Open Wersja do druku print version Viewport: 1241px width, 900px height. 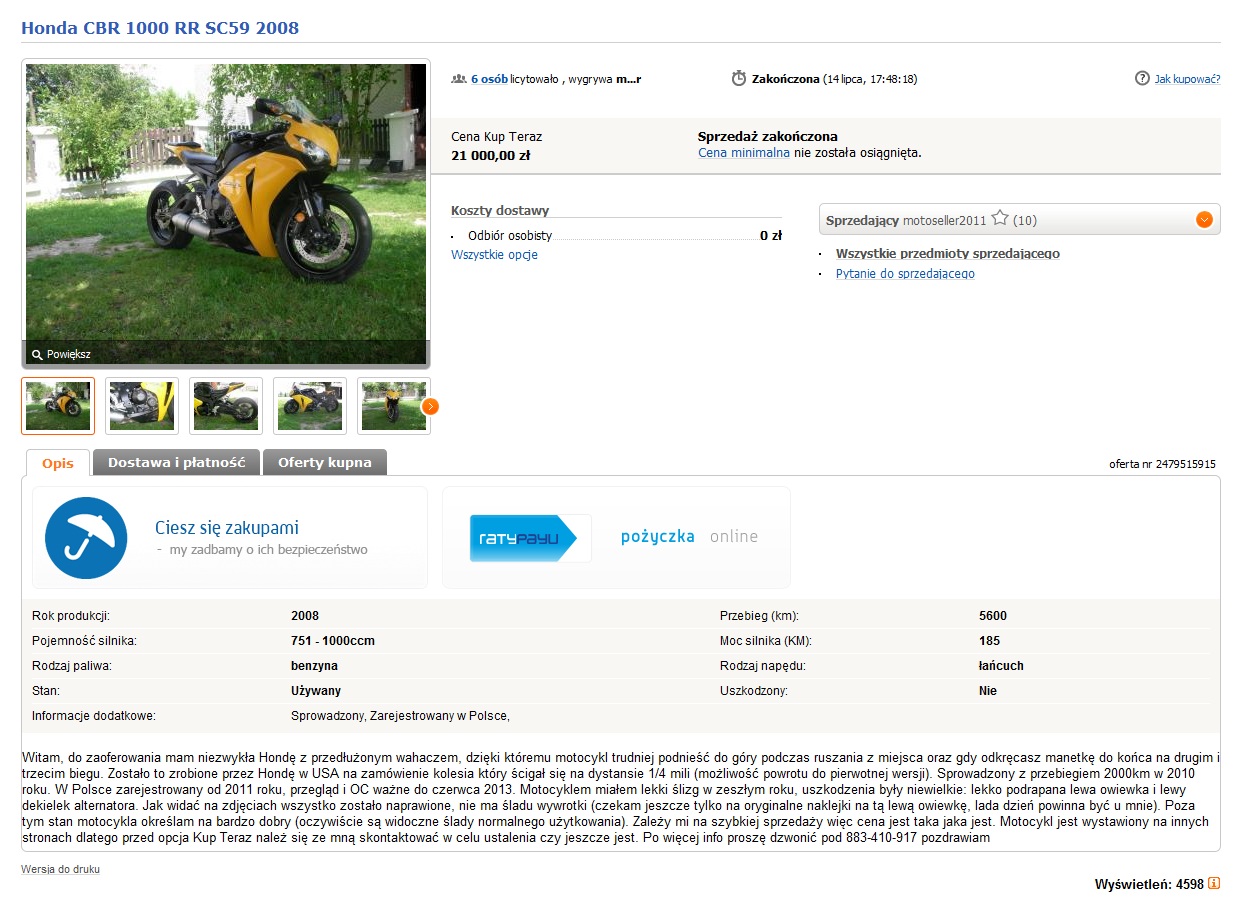click(60, 869)
